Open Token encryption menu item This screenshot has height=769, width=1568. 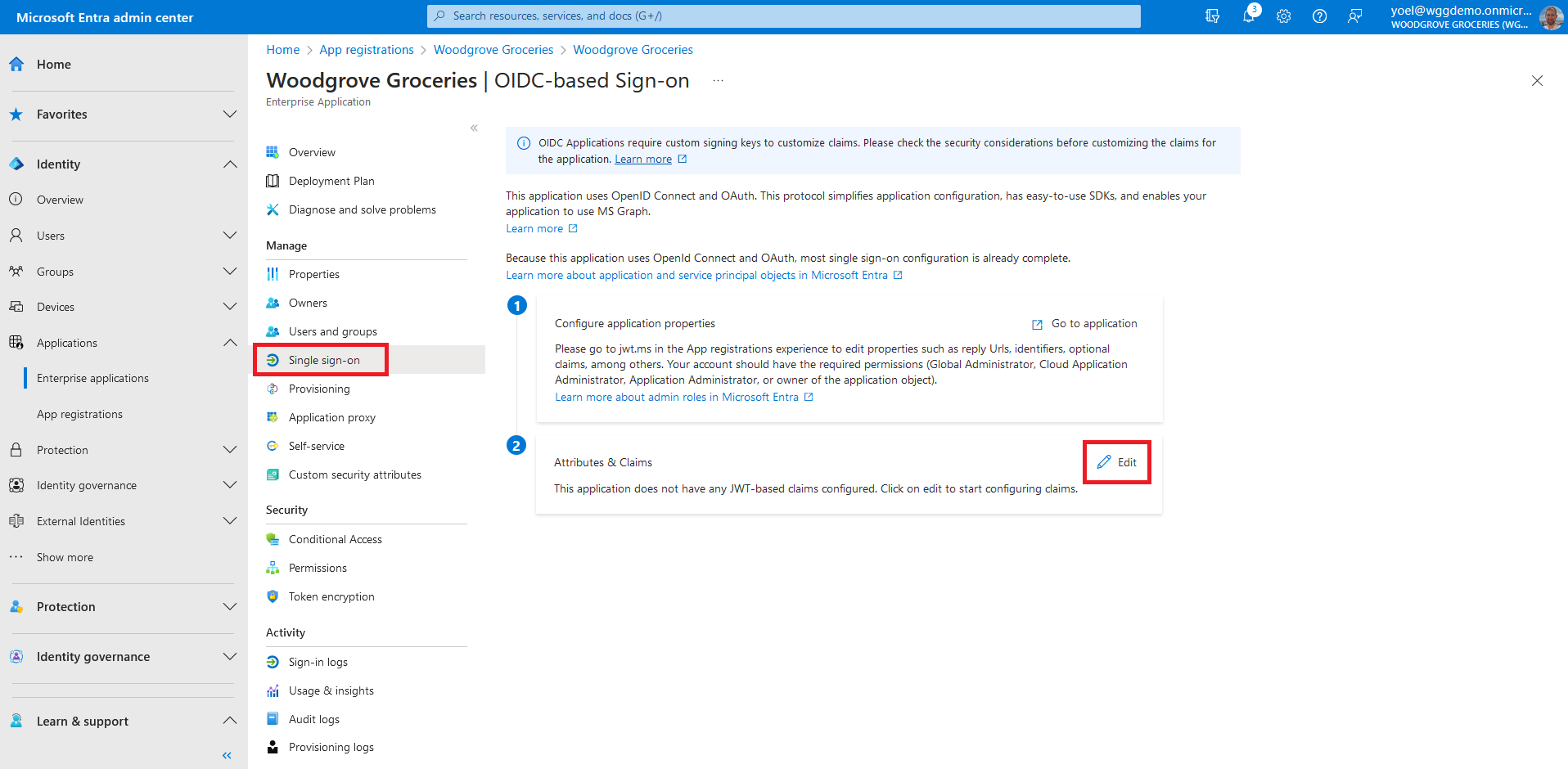coord(331,596)
